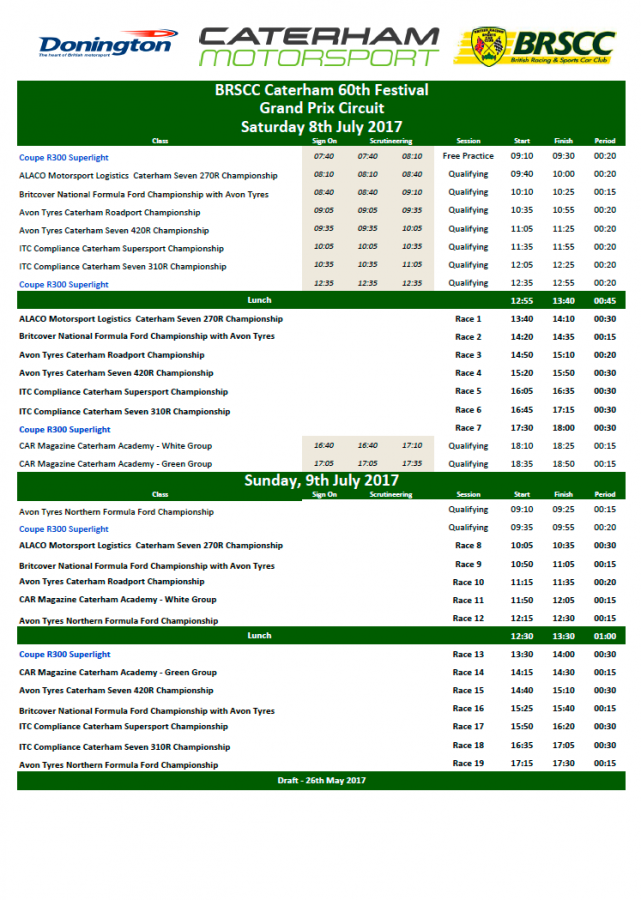Click the Donington logo
Viewport: 641px width, 900px height.
(x=105, y=45)
